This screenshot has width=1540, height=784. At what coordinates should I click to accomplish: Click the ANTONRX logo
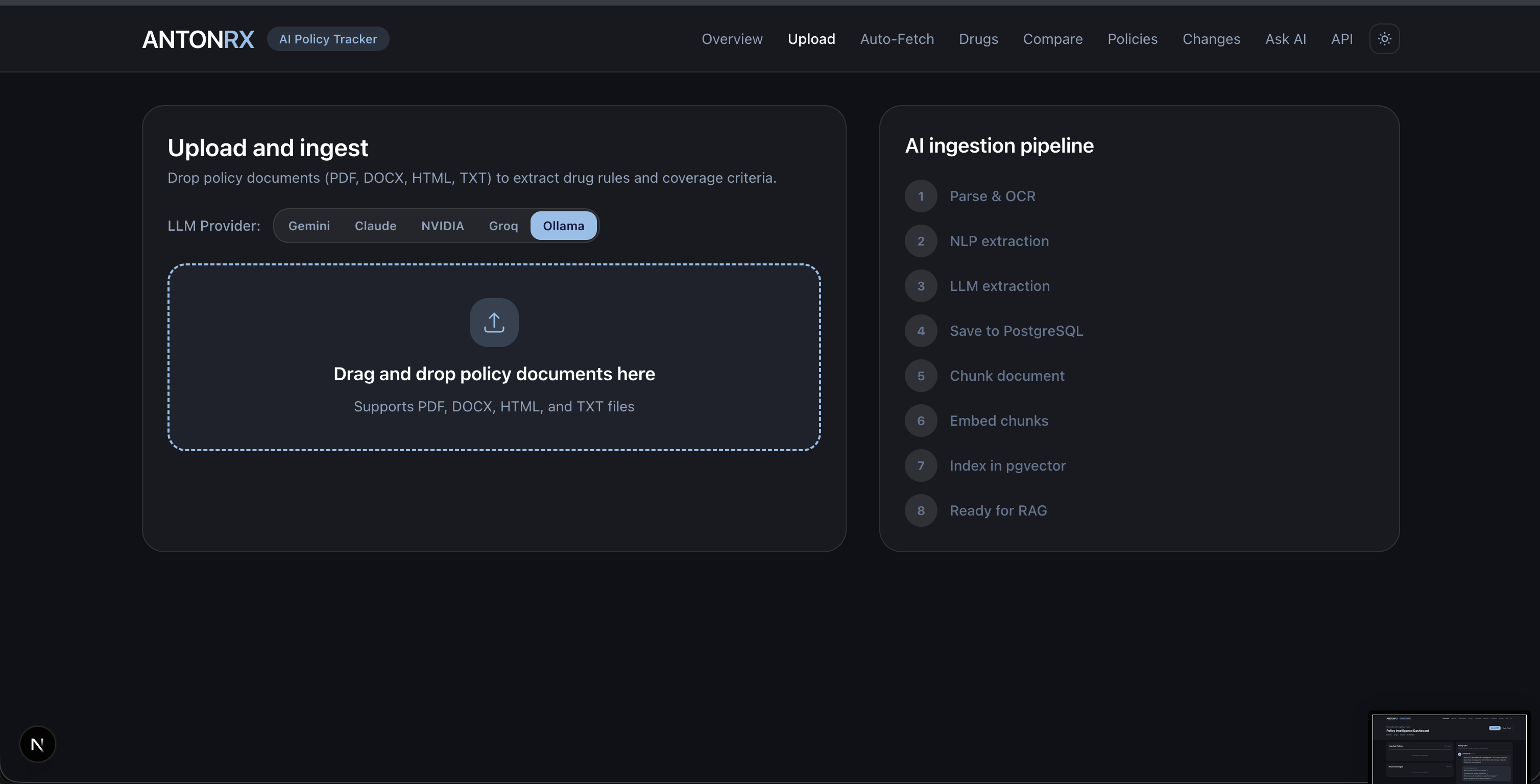(x=198, y=39)
